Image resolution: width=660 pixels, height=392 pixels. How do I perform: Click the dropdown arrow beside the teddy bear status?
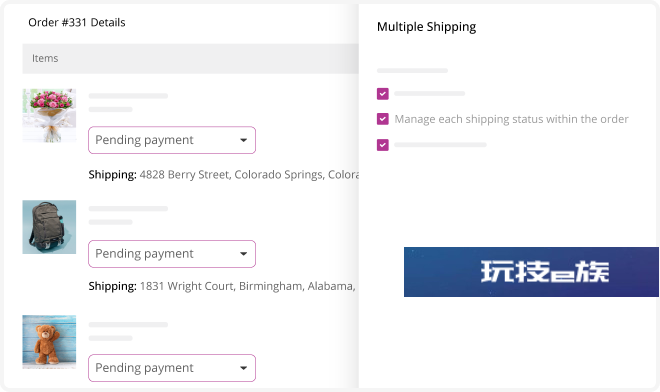[243, 368]
